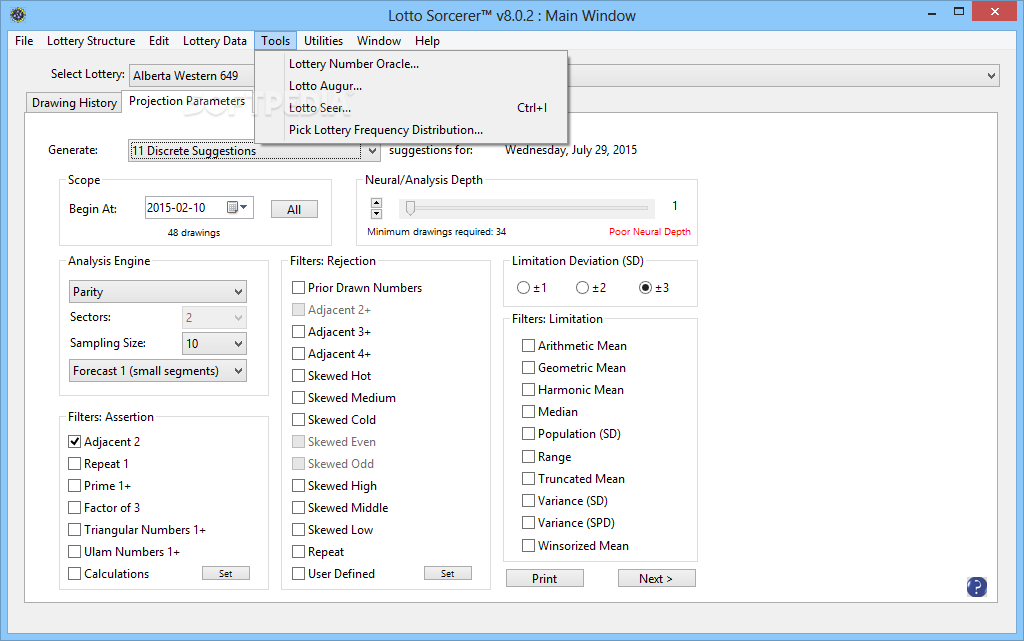Select the ±1 limitation deviation
The height and width of the screenshot is (641, 1024).
[523, 288]
